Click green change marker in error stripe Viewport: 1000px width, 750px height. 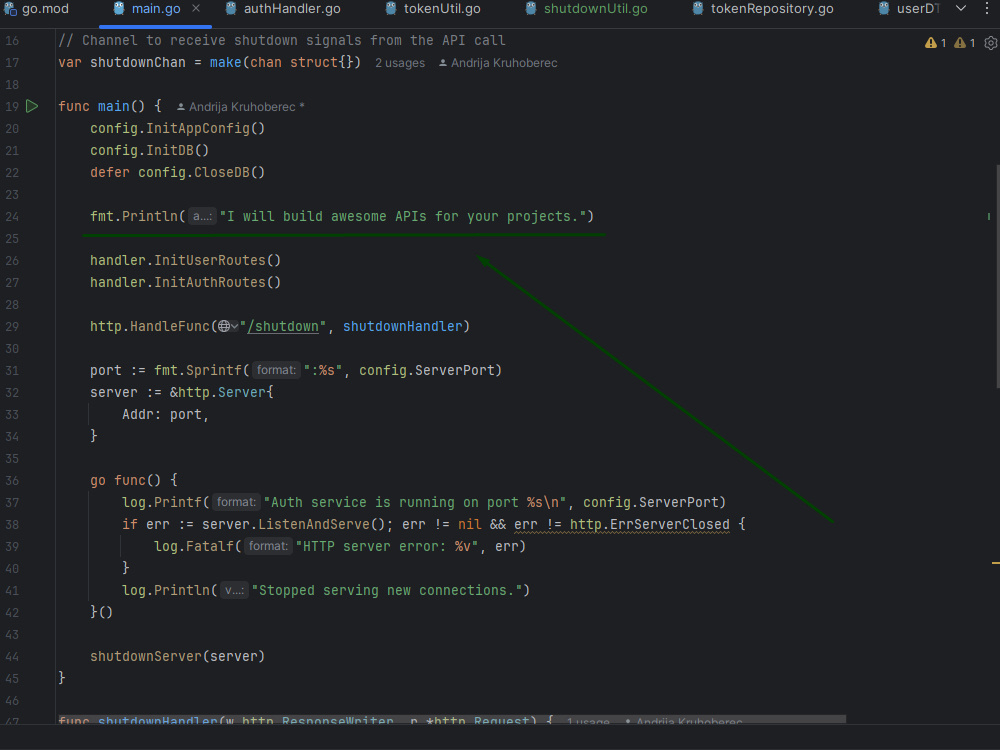tap(989, 217)
